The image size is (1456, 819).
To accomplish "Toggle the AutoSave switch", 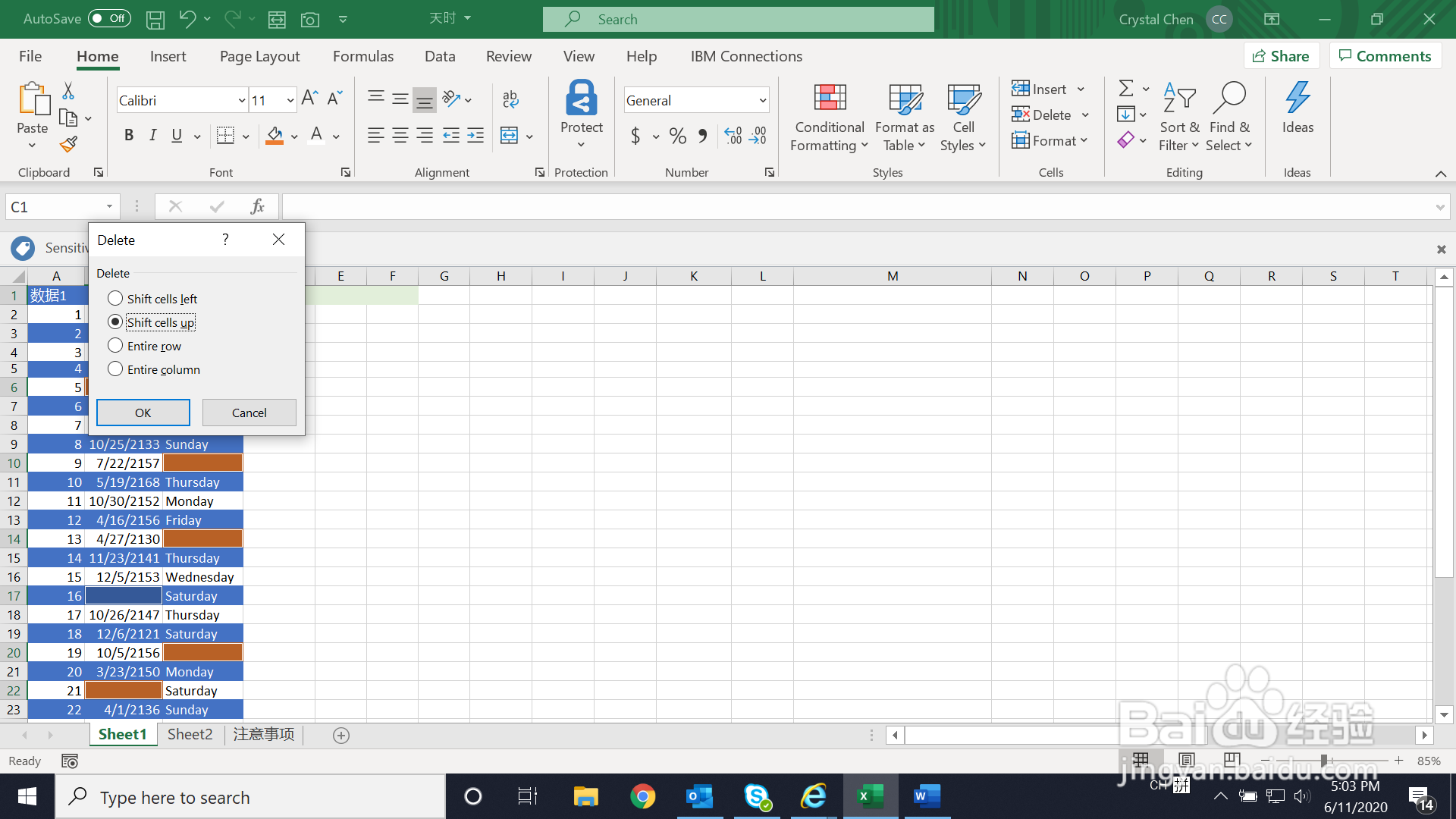I will [109, 19].
